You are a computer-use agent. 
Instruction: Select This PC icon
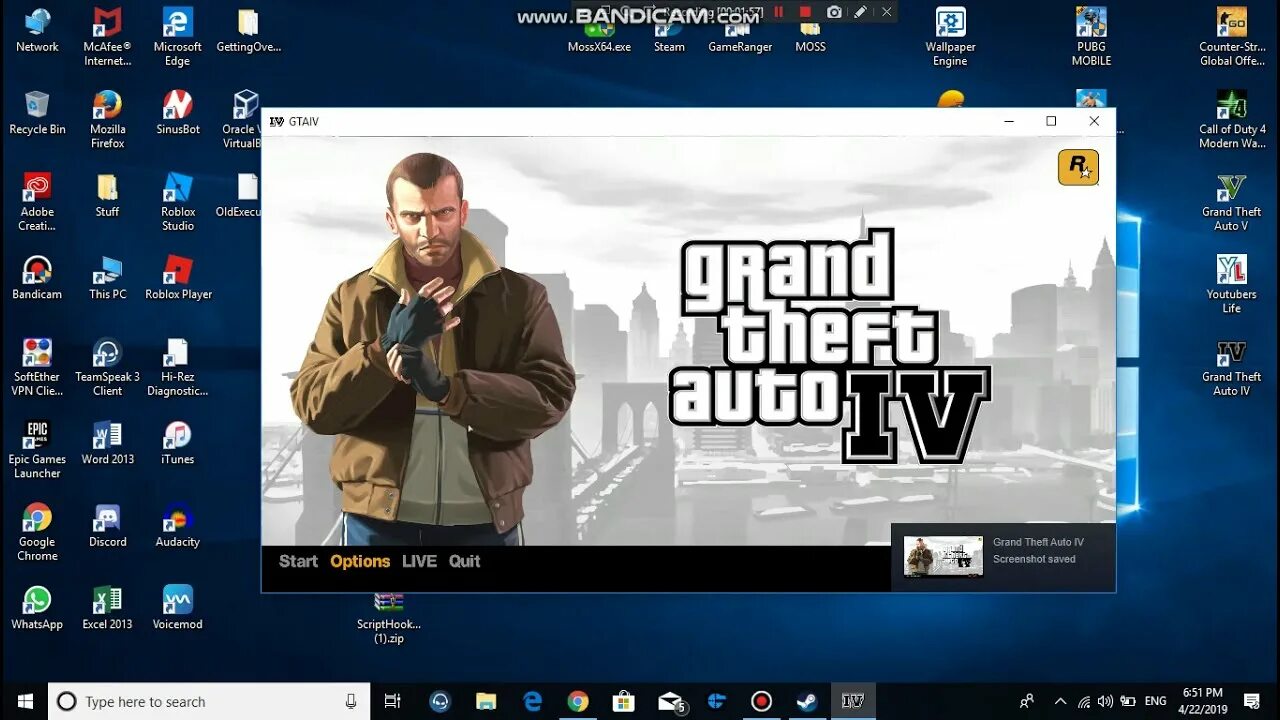coord(107,278)
